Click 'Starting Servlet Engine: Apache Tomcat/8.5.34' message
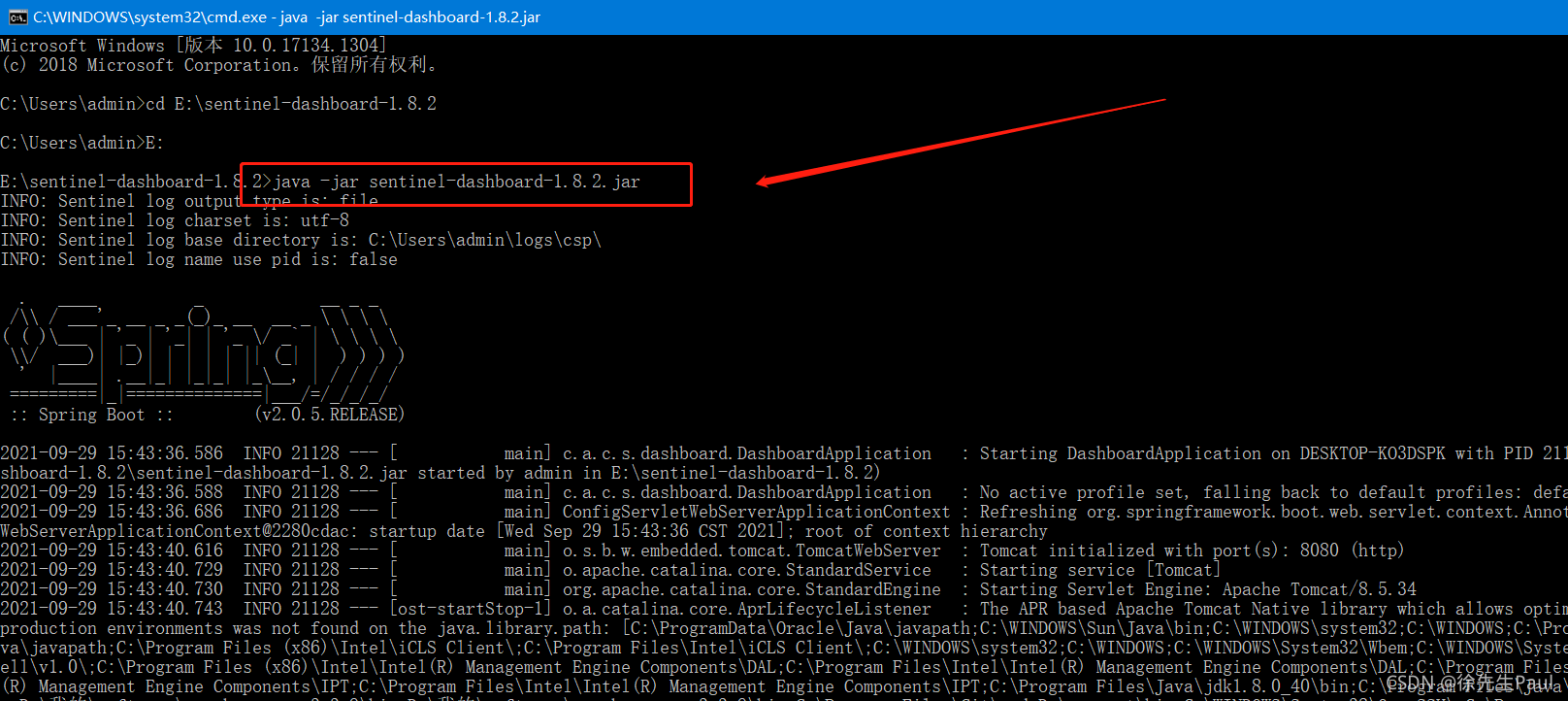 1198,589
